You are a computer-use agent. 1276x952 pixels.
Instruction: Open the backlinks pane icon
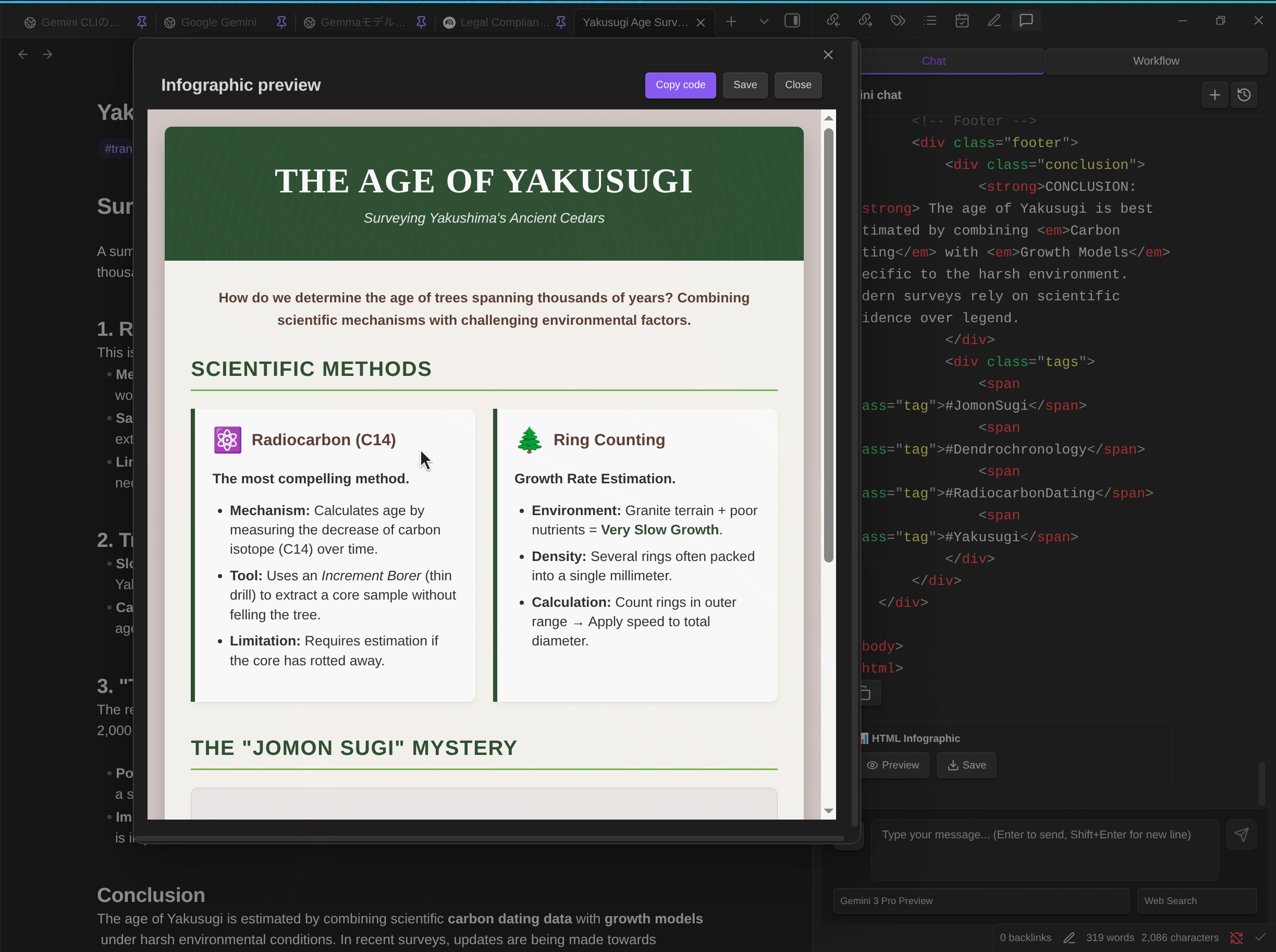pos(833,21)
